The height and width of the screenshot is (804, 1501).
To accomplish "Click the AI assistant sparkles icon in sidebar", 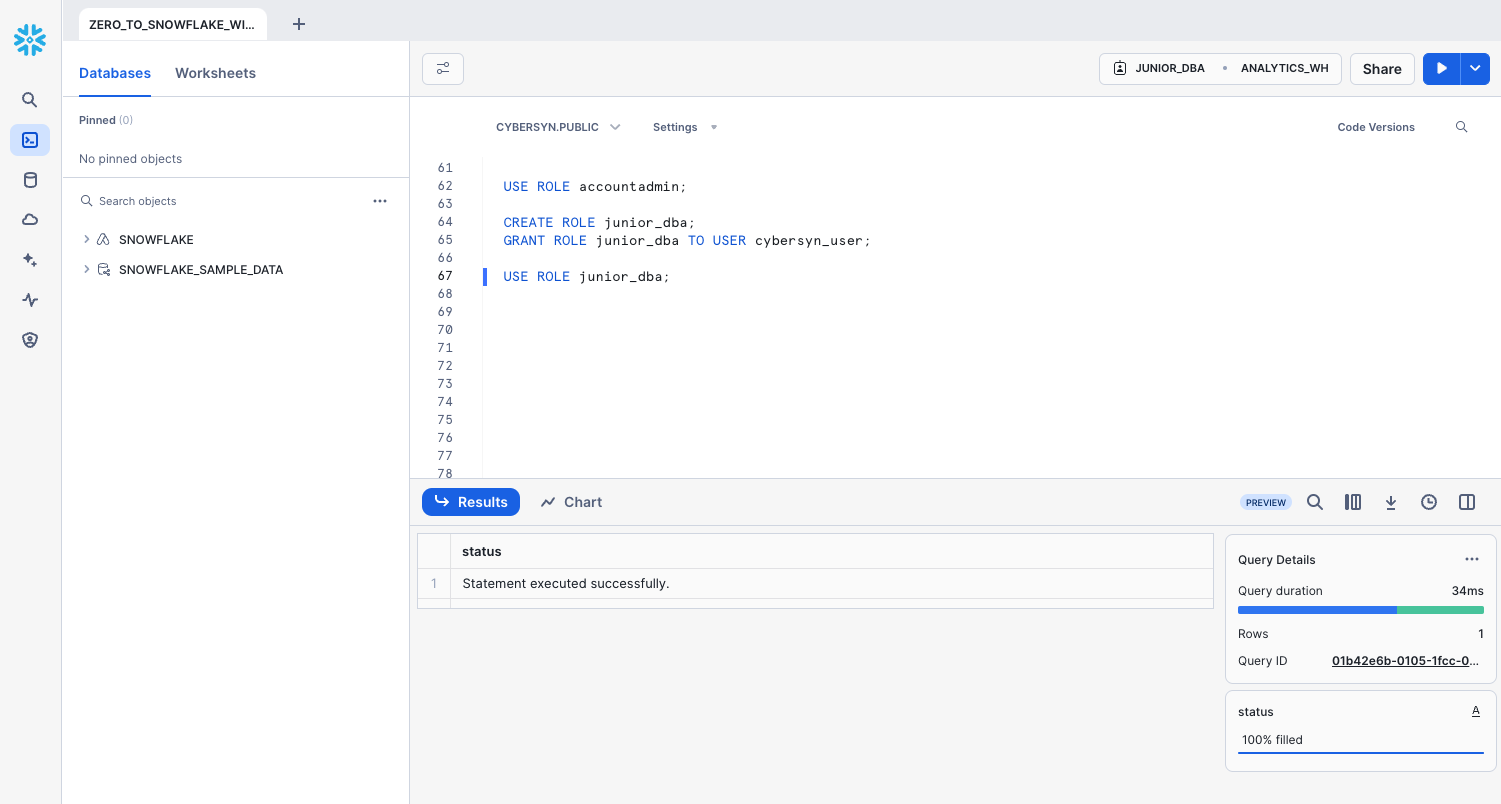I will coord(29,260).
